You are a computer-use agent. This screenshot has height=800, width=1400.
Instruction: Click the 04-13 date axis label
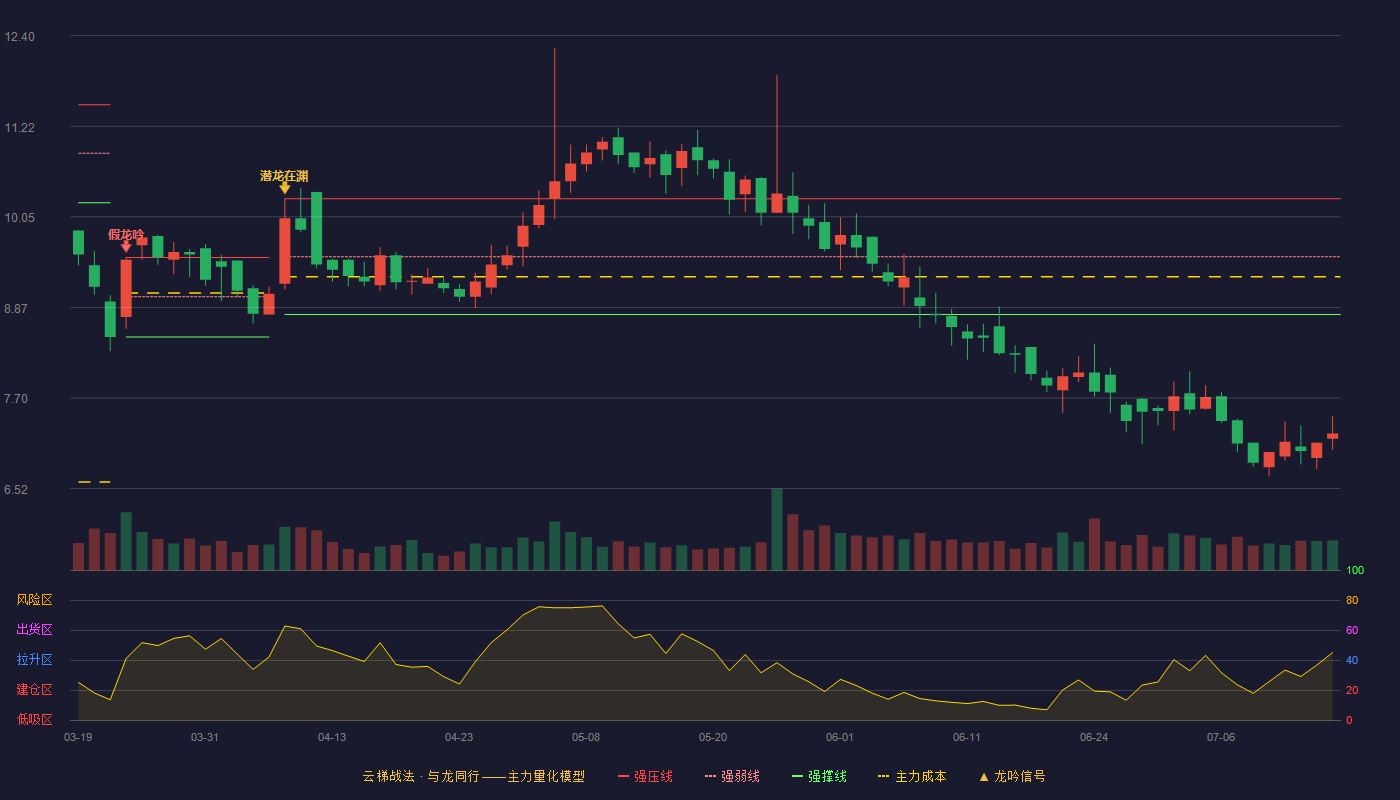tap(332, 737)
